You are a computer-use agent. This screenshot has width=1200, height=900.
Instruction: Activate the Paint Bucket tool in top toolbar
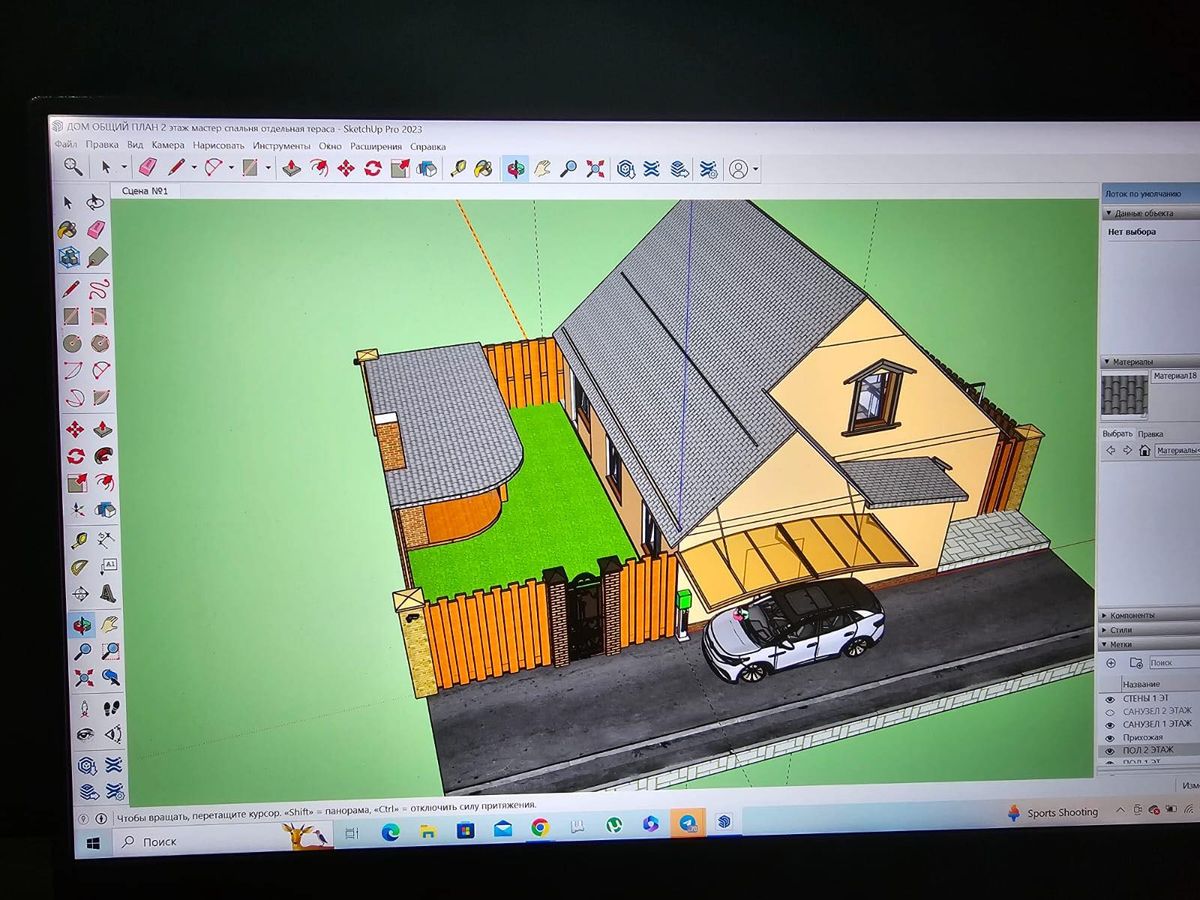coord(483,168)
